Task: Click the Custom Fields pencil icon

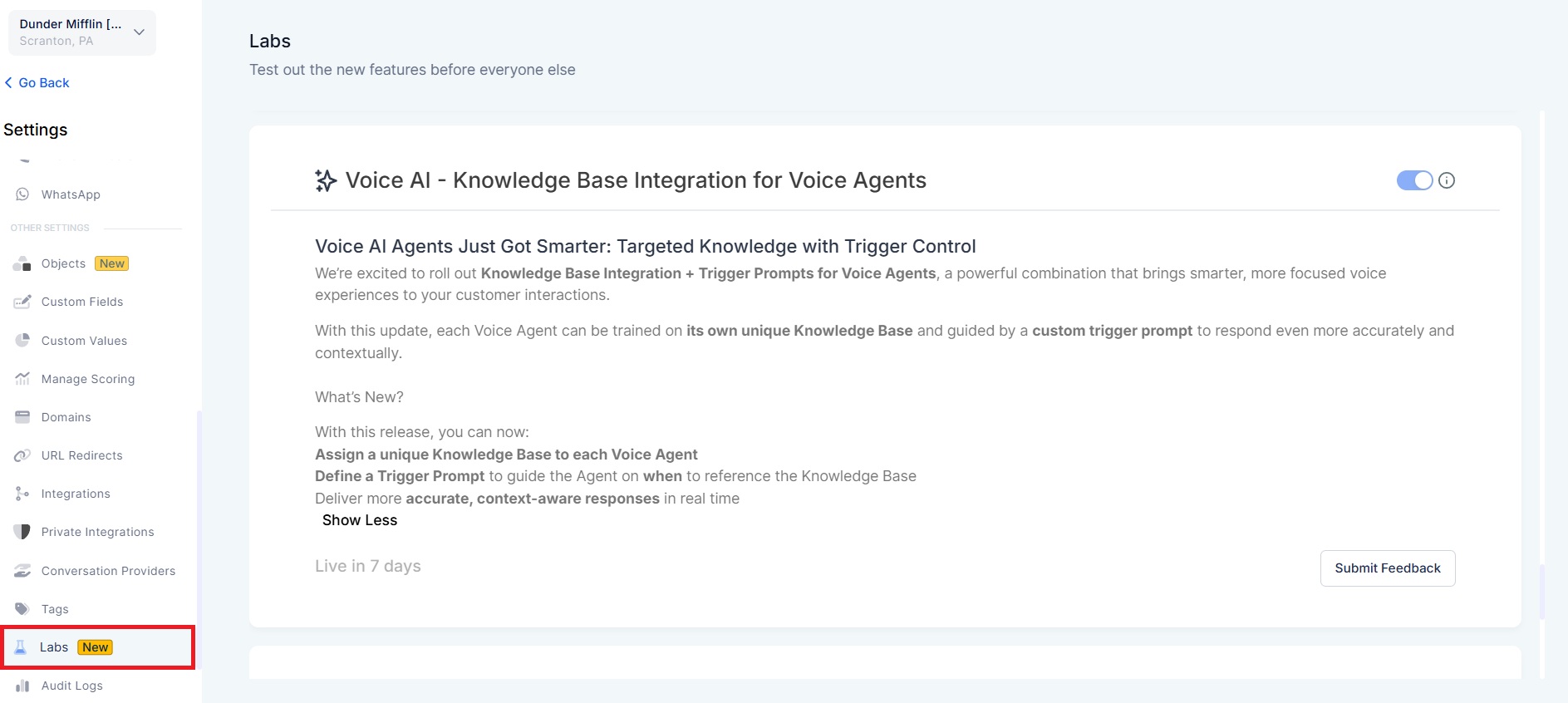Action: 22,302
